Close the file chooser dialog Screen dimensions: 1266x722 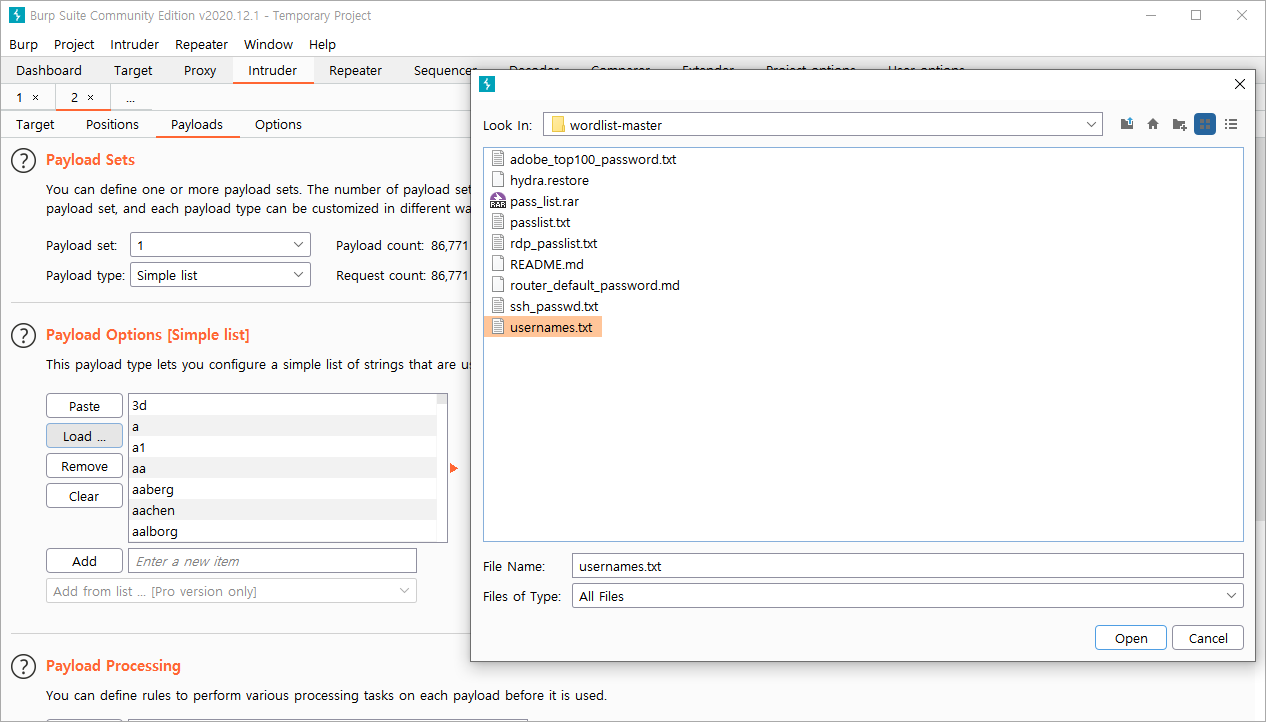point(1240,84)
